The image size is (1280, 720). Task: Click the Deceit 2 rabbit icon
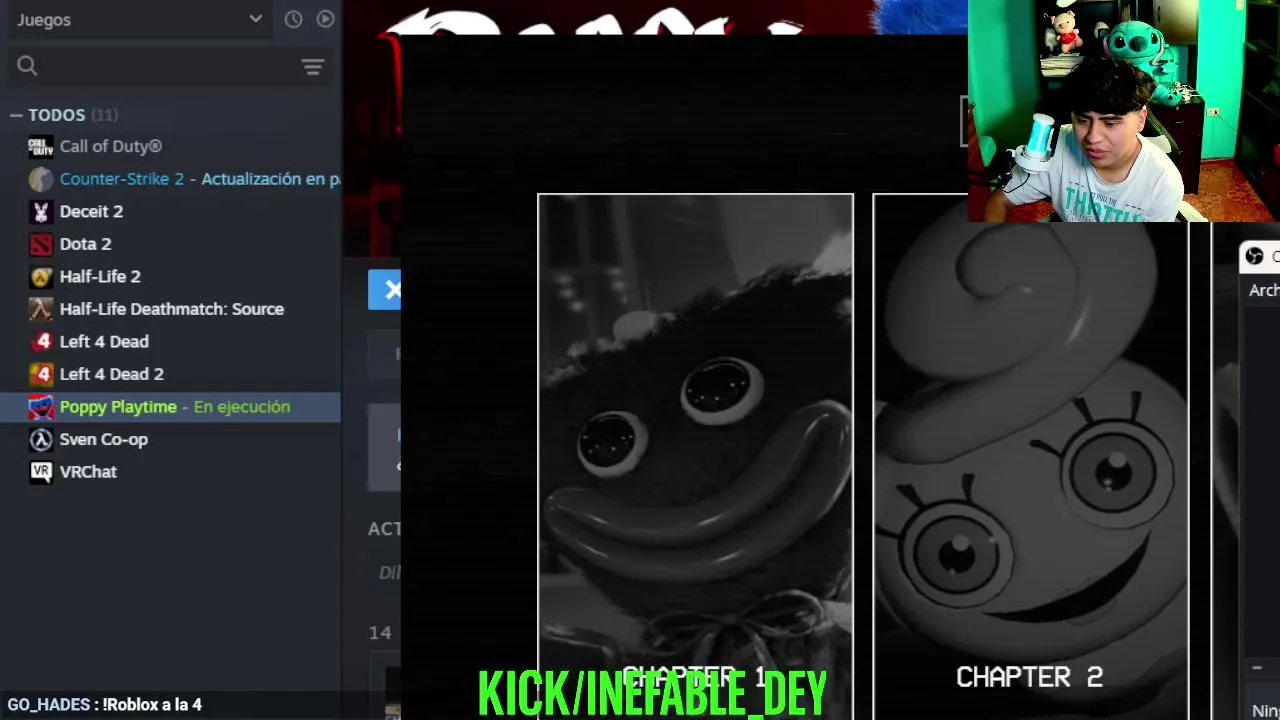tap(40, 212)
